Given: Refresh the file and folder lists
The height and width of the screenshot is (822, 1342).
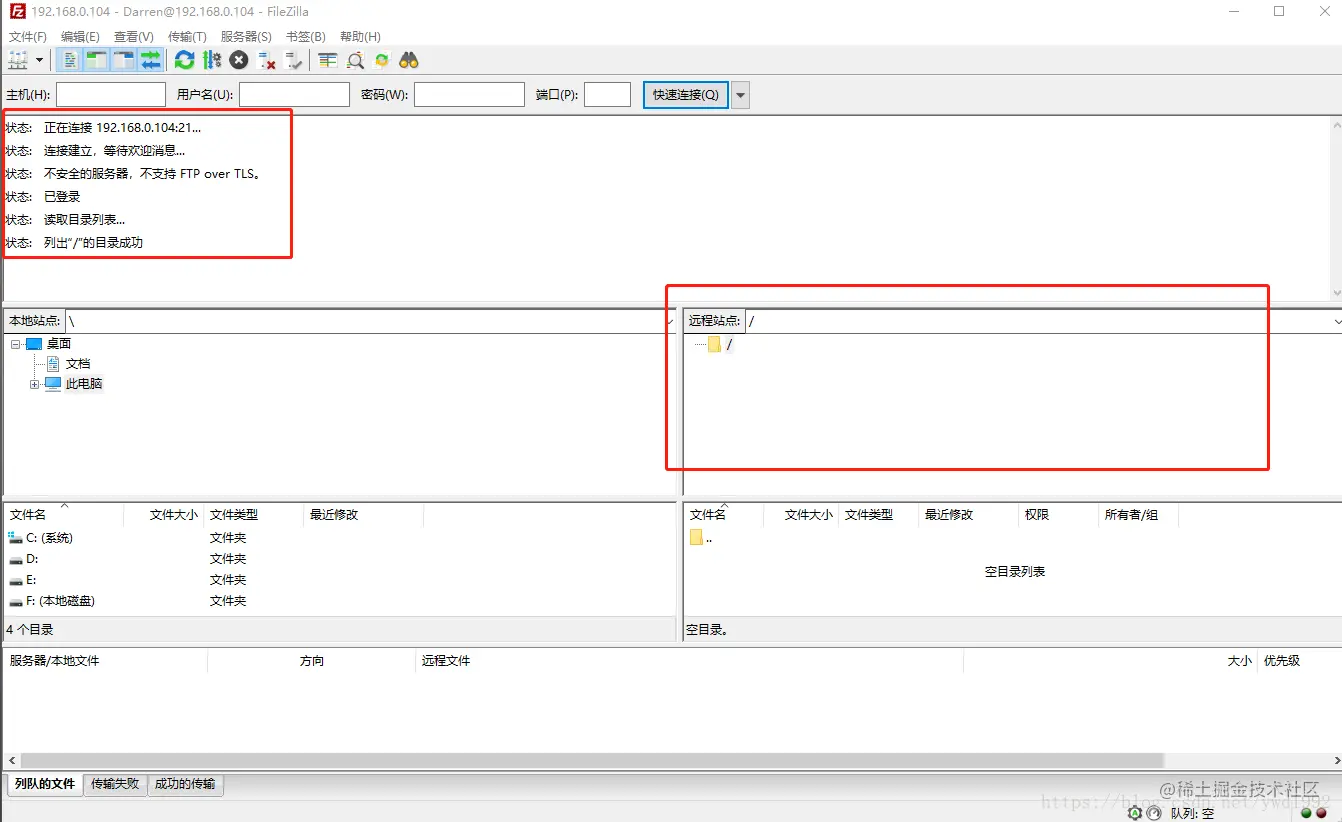Looking at the screenshot, I should tap(185, 60).
